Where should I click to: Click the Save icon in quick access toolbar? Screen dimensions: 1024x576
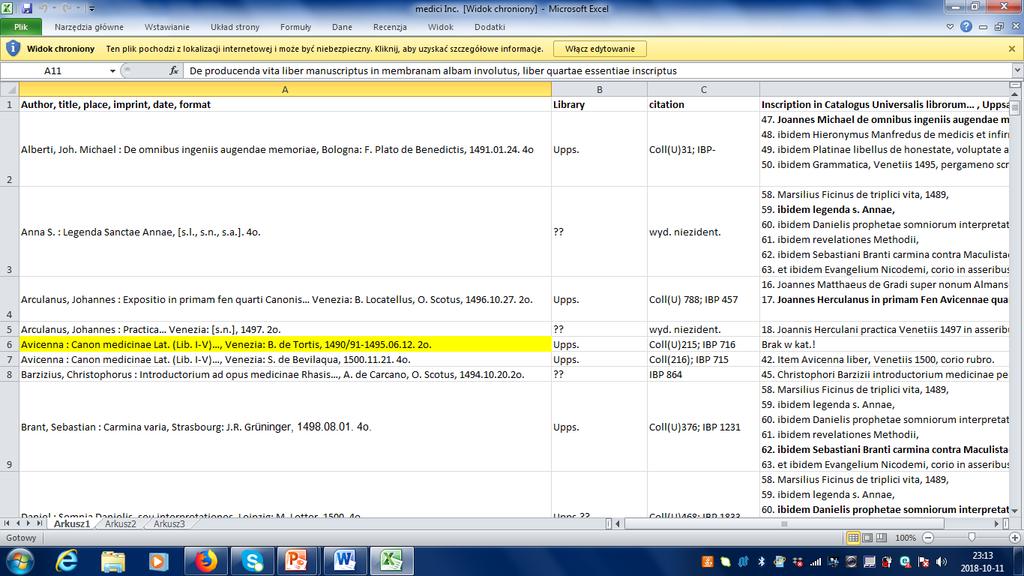click(x=27, y=8)
